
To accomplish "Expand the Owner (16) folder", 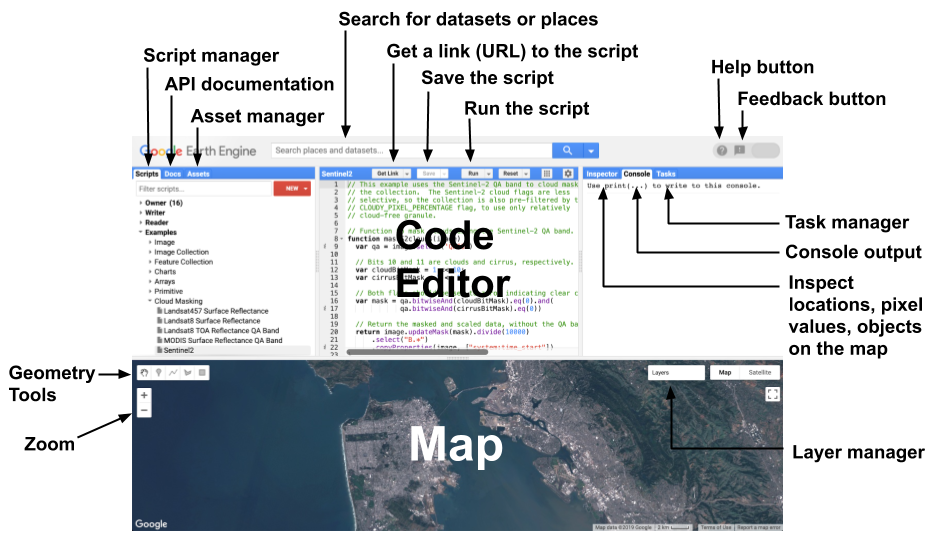I will (141, 203).
